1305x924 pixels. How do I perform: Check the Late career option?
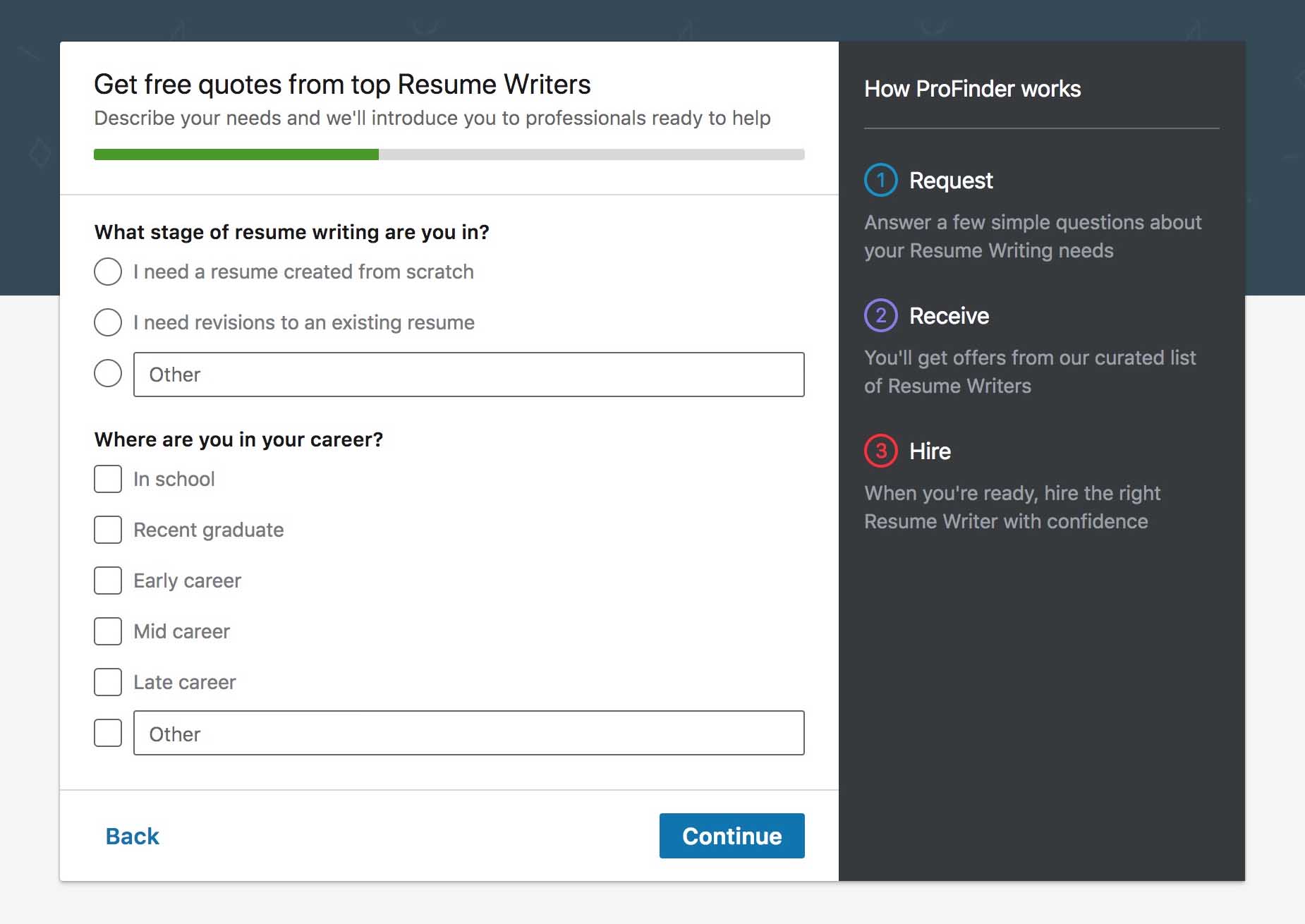click(108, 682)
